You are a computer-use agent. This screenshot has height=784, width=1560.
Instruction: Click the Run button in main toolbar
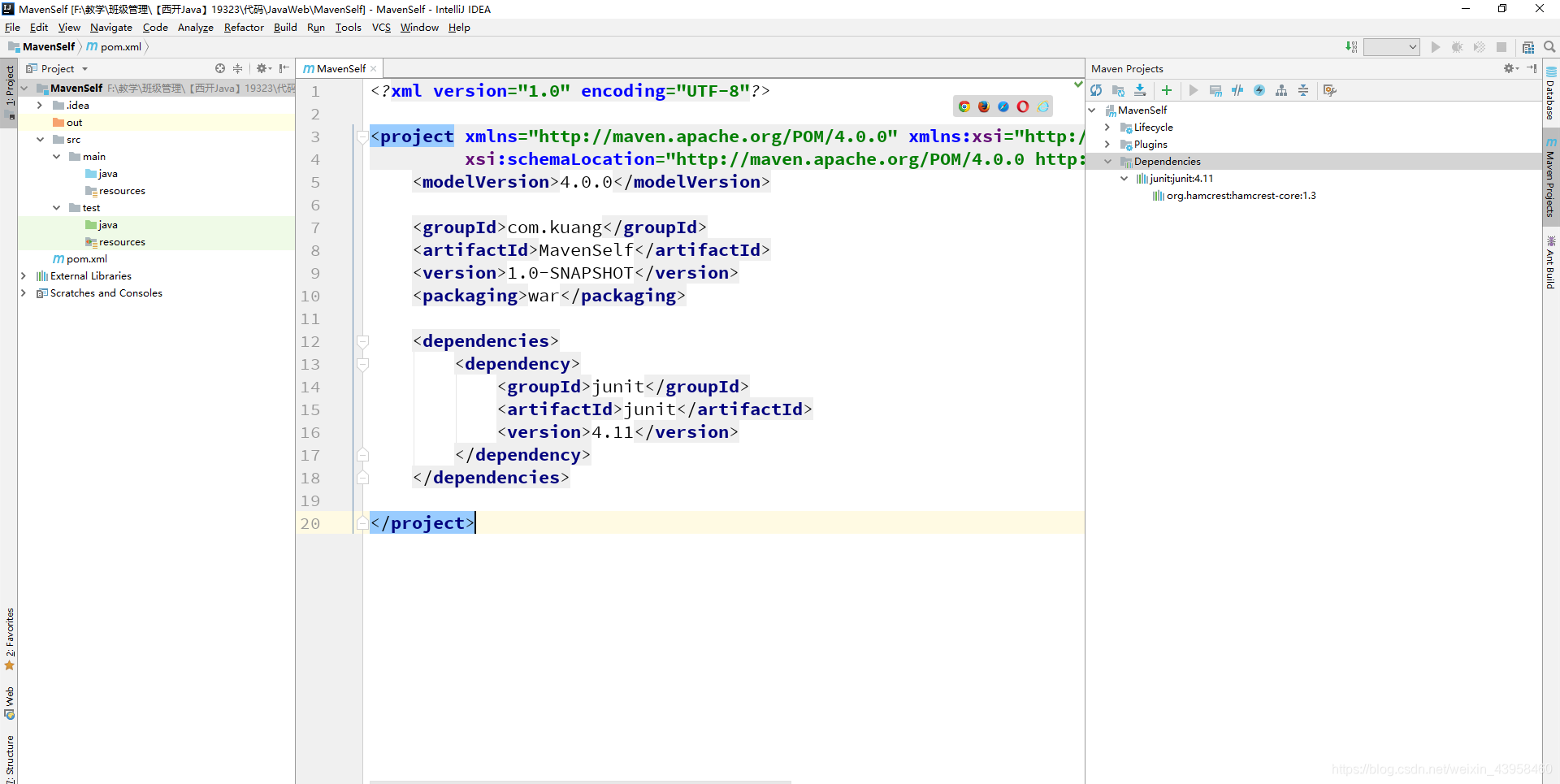click(1436, 47)
